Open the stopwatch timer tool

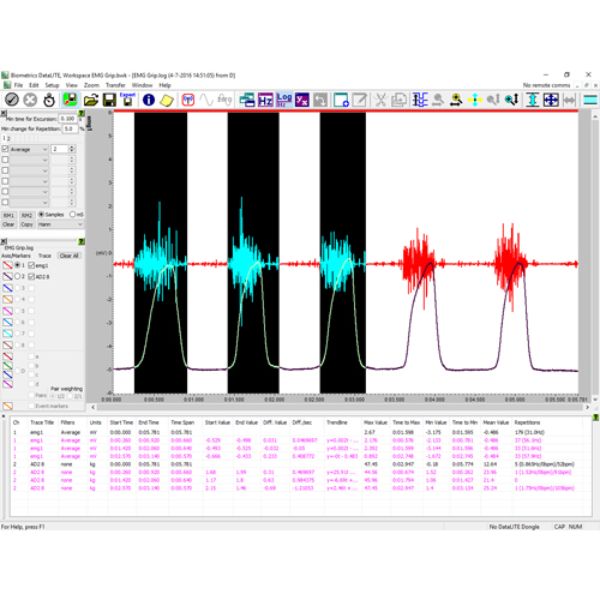[x=49, y=100]
